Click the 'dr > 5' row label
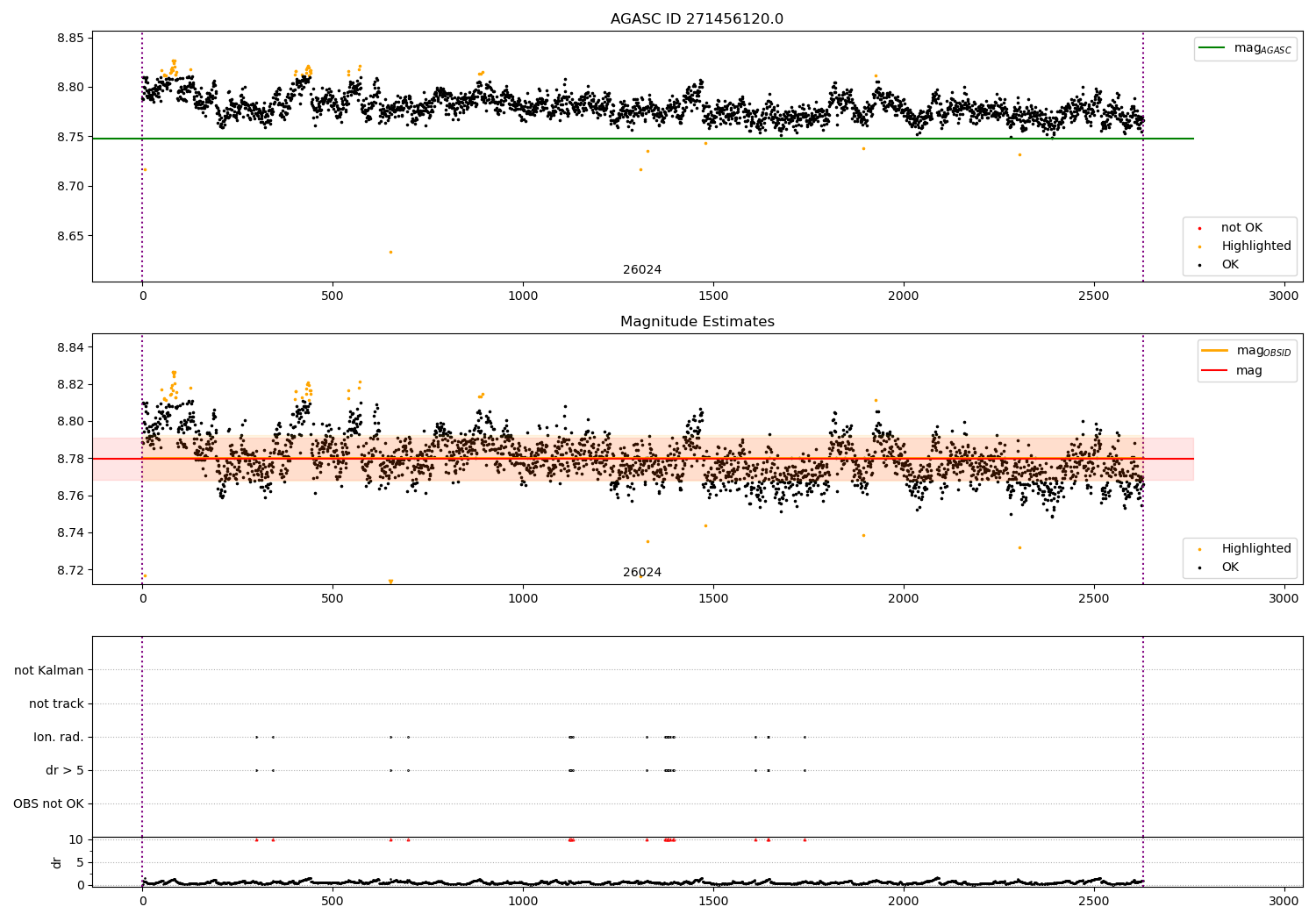The image size is (1316, 921). pyautogui.click(x=65, y=770)
